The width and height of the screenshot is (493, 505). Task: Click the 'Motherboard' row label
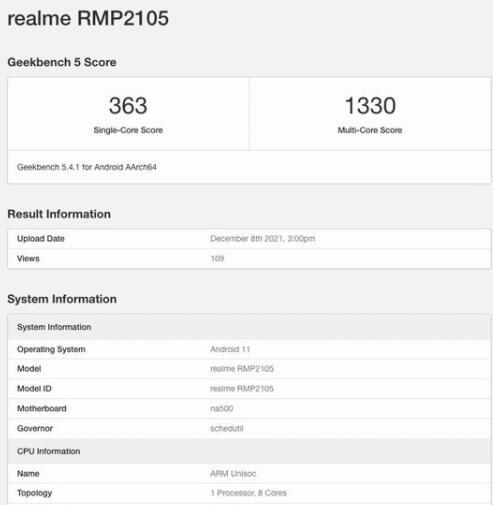(x=42, y=408)
